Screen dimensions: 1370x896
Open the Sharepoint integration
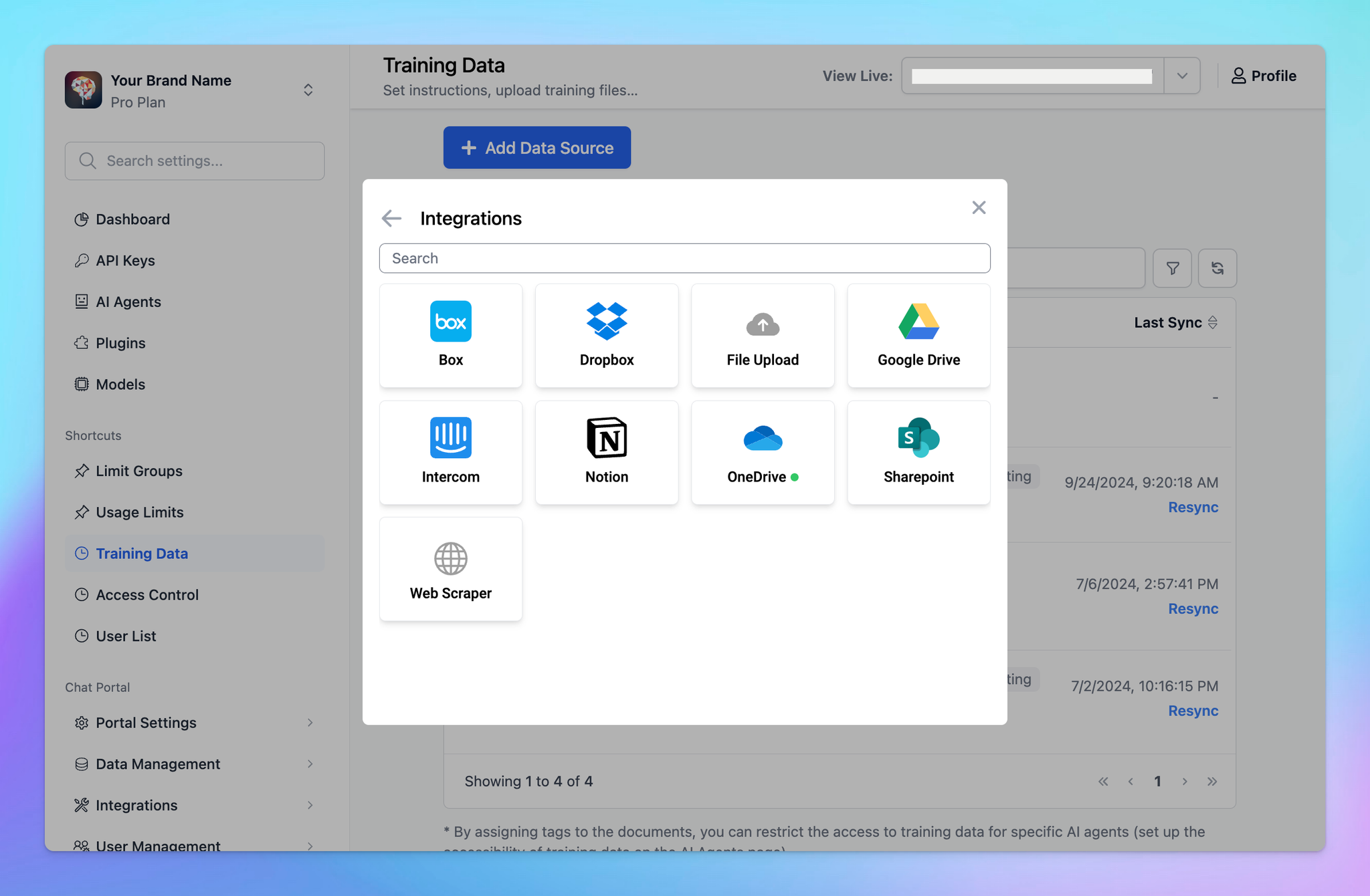[918, 453]
